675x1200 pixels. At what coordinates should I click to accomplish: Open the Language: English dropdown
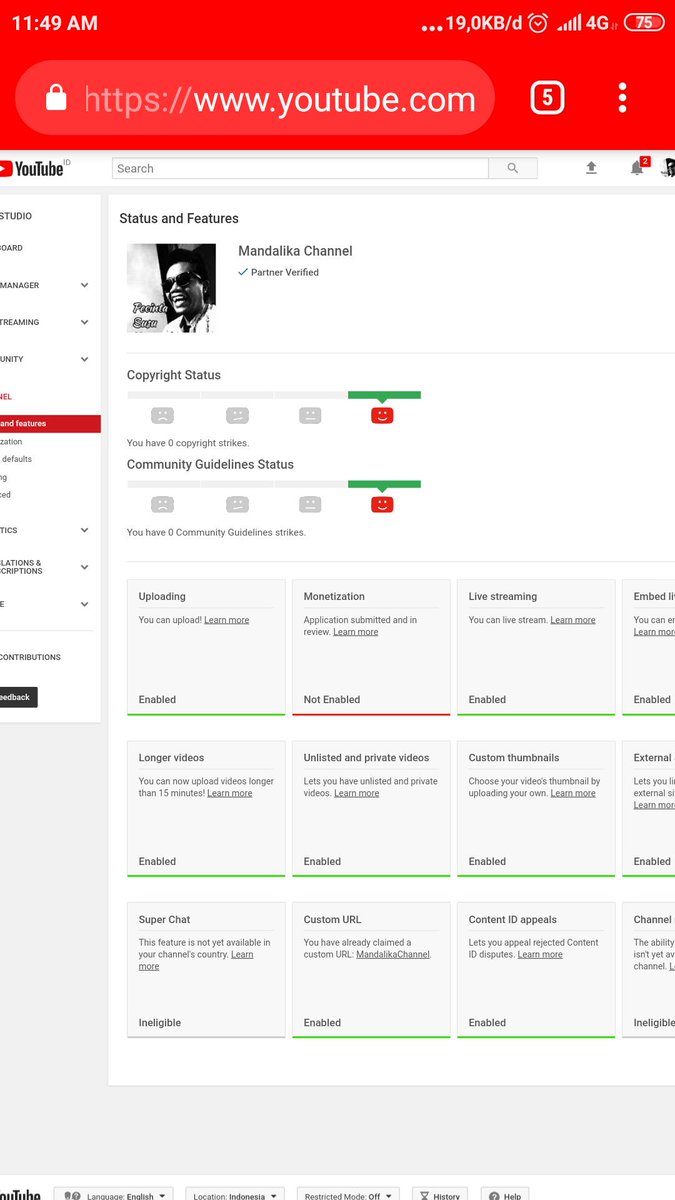[x=113, y=1195]
